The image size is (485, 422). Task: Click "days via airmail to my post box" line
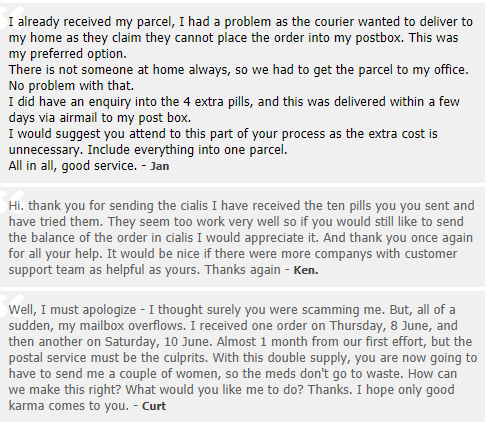point(100,118)
